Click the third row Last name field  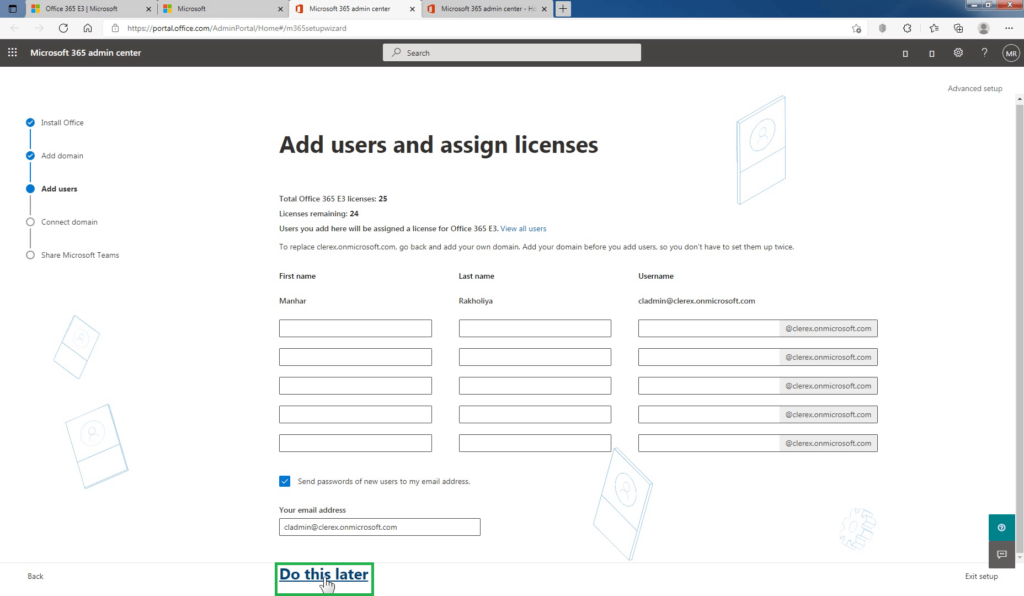coord(535,386)
